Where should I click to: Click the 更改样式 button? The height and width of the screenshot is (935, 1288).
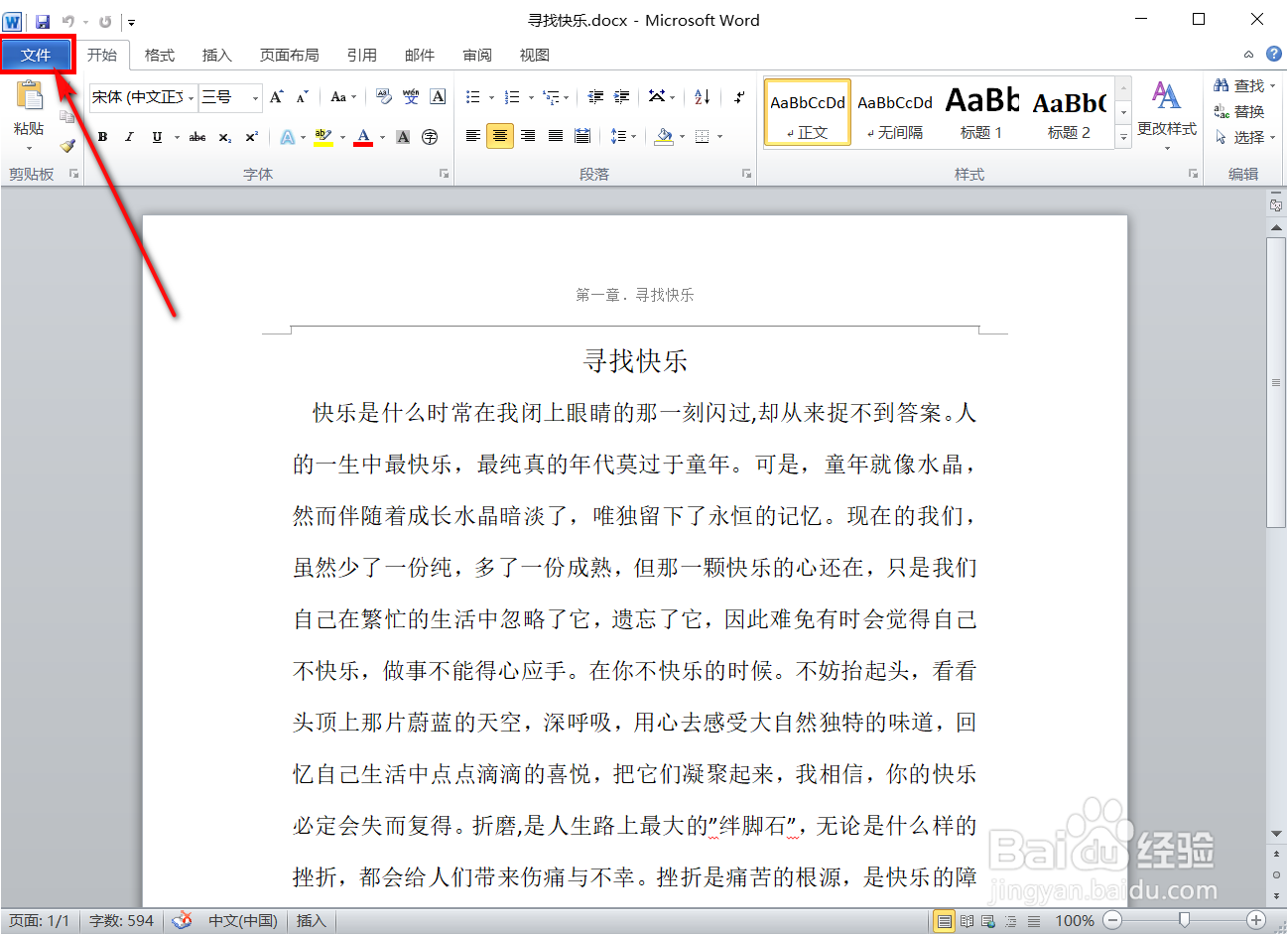(1166, 112)
